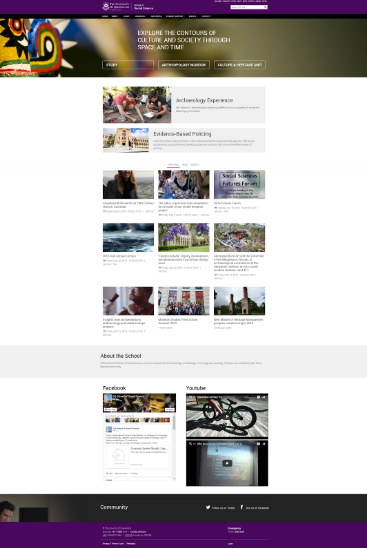The height and width of the screenshot is (548, 367).
Task: Click the magnifier icon in search box
Action: (x=265, y=7)
